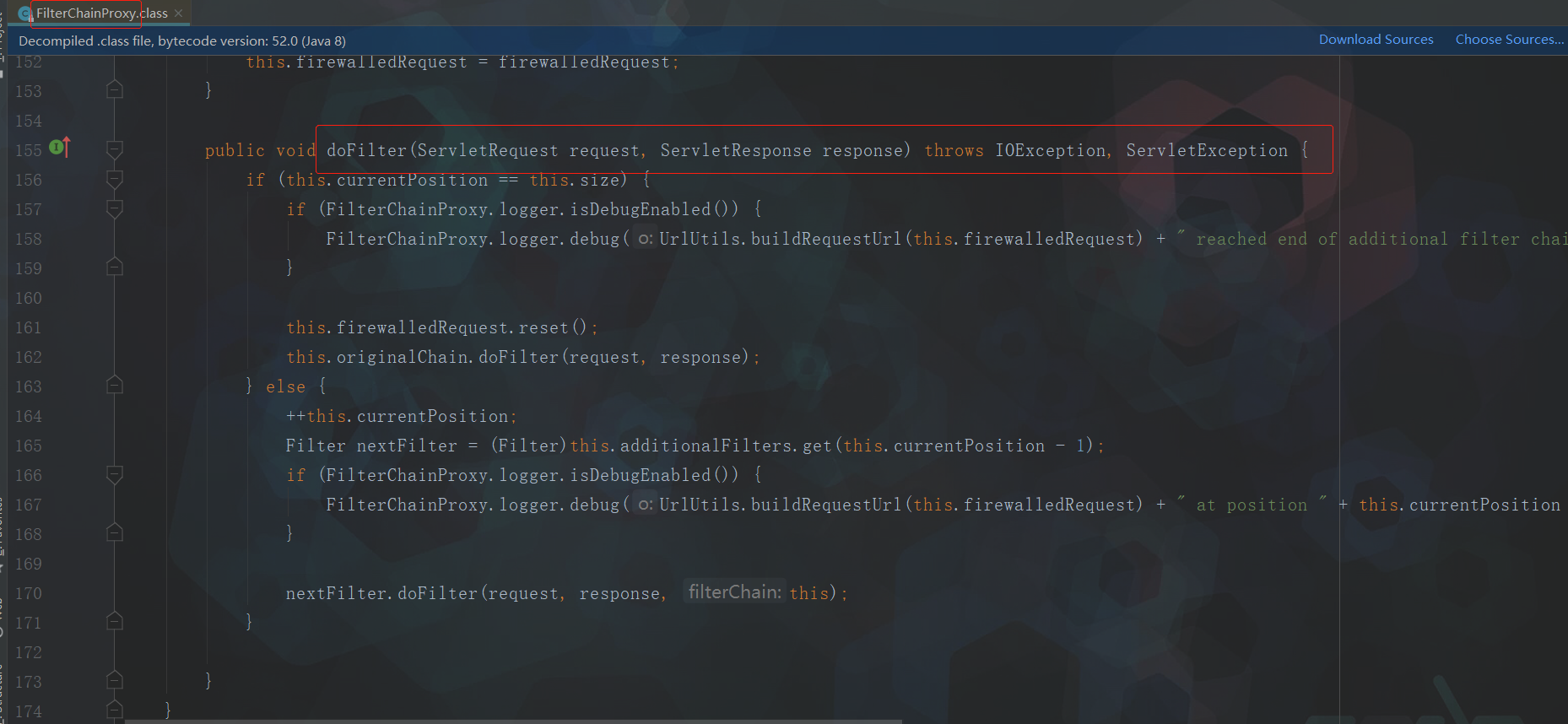
Task: Close the FilterChainProxy.class tab
Action: 178,14
